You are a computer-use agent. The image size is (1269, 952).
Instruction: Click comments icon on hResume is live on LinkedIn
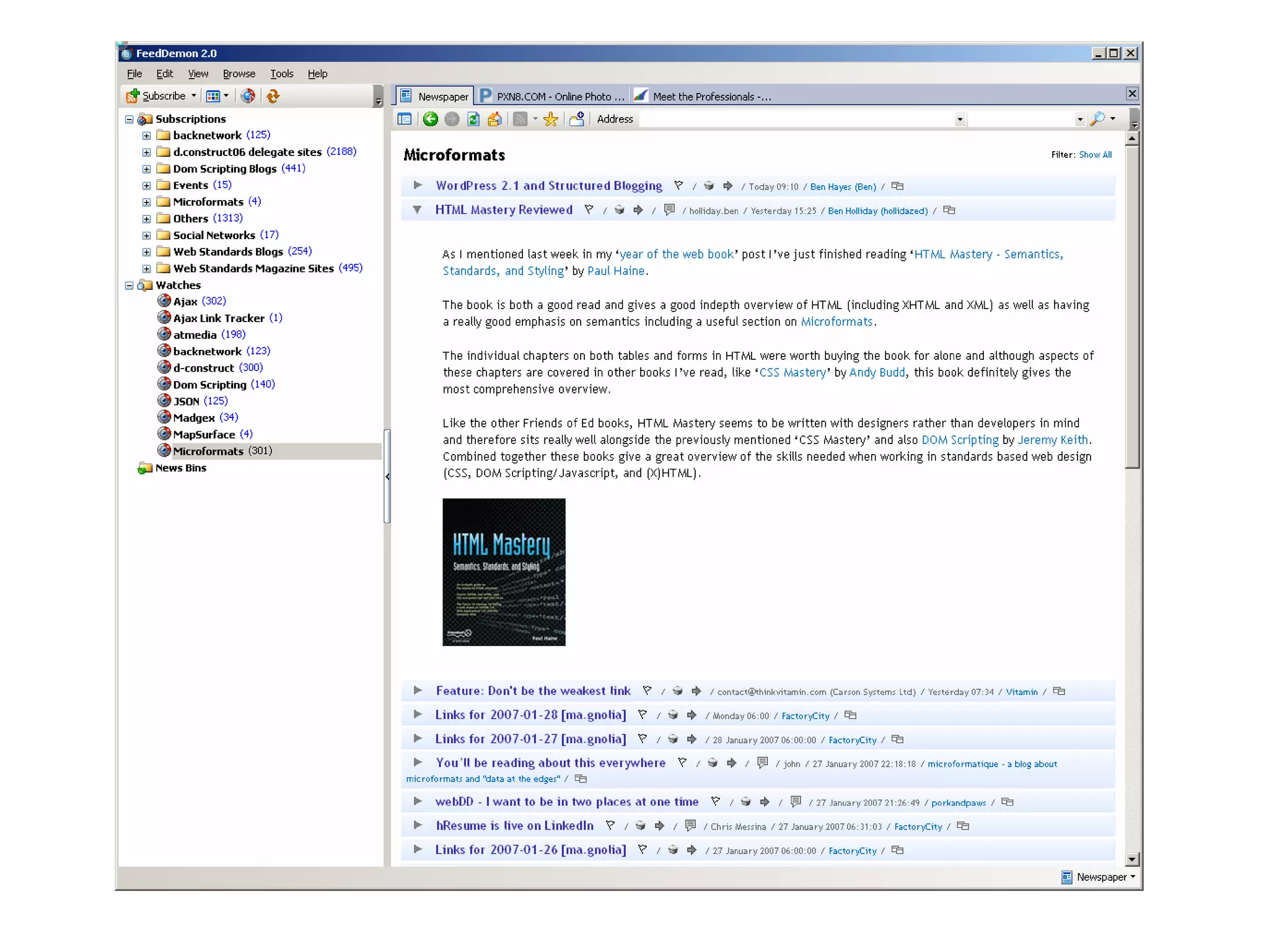click(x=691, y=826)
